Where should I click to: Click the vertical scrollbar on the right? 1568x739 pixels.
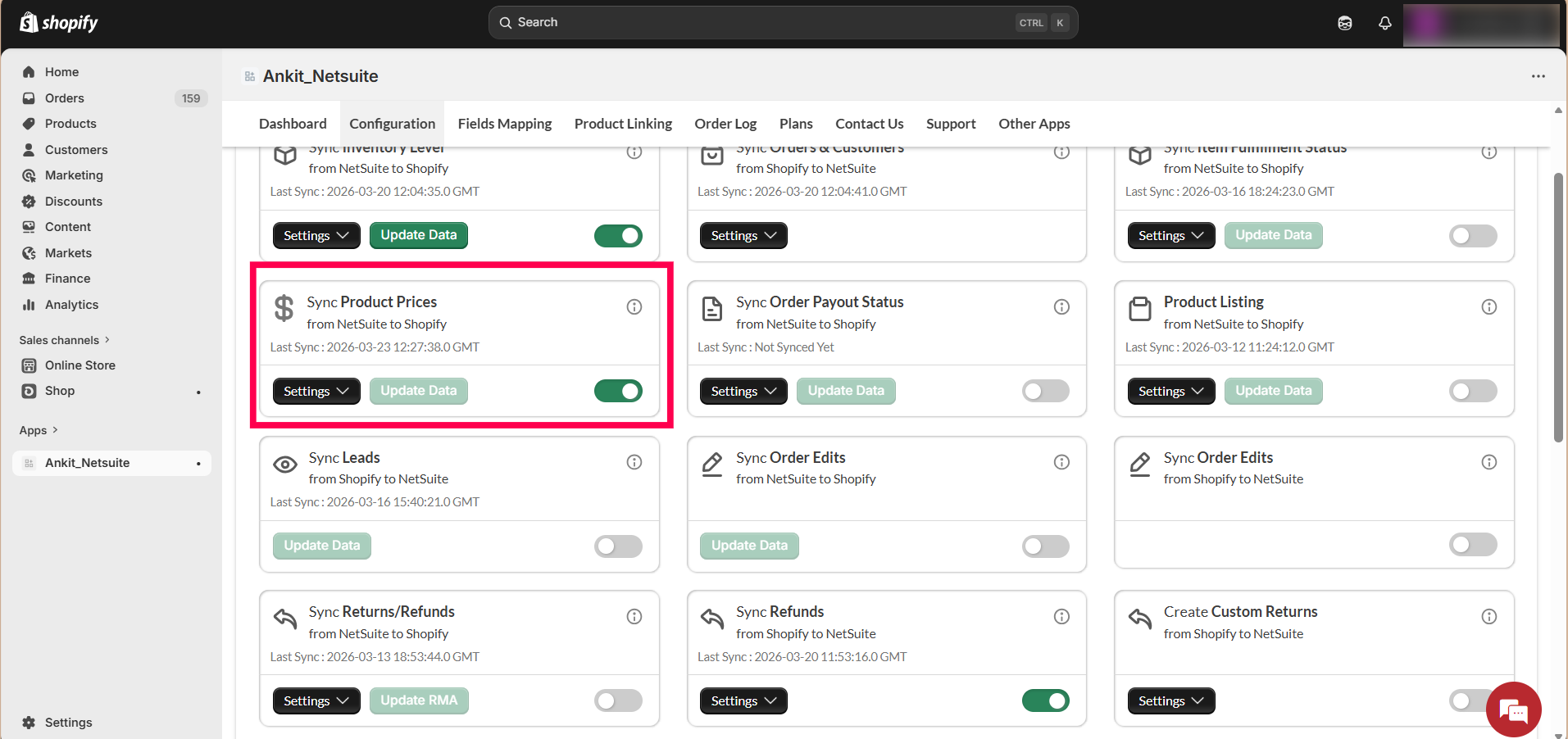point(1557,307)
